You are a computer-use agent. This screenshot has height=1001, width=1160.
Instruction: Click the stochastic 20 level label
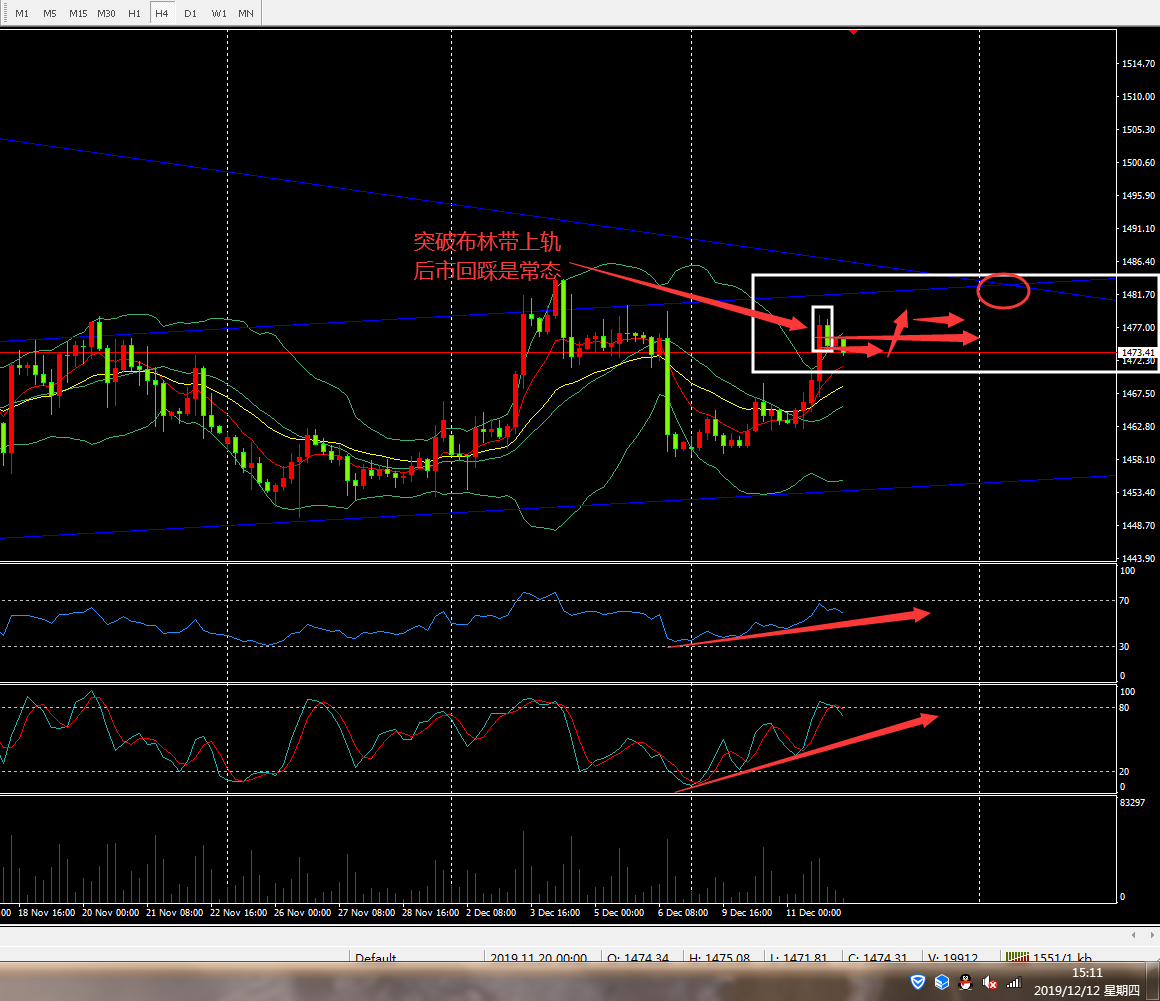click(1124, 772)
